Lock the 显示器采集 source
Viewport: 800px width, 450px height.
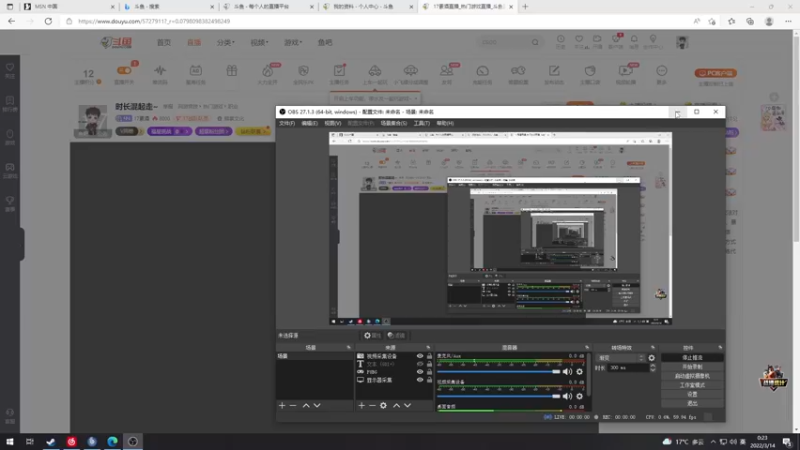point(429,380)
